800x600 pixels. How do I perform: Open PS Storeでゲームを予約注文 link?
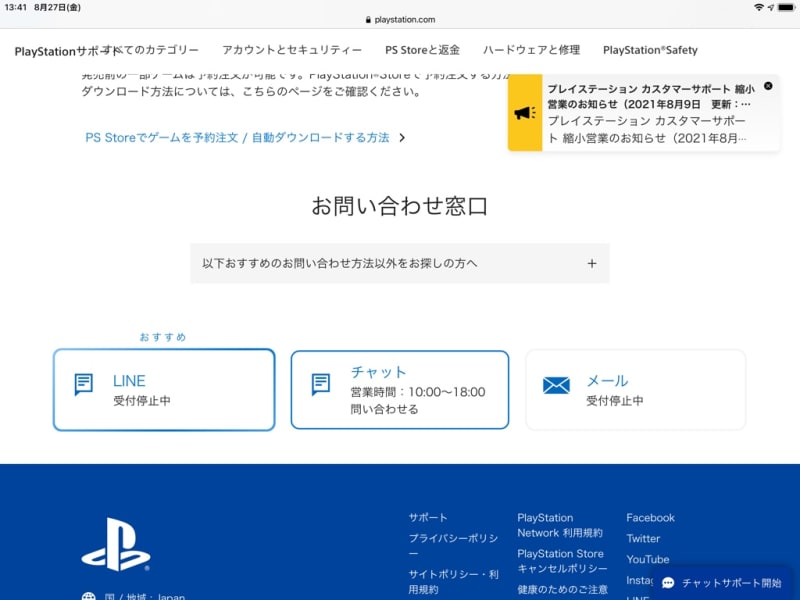(237, 138)
